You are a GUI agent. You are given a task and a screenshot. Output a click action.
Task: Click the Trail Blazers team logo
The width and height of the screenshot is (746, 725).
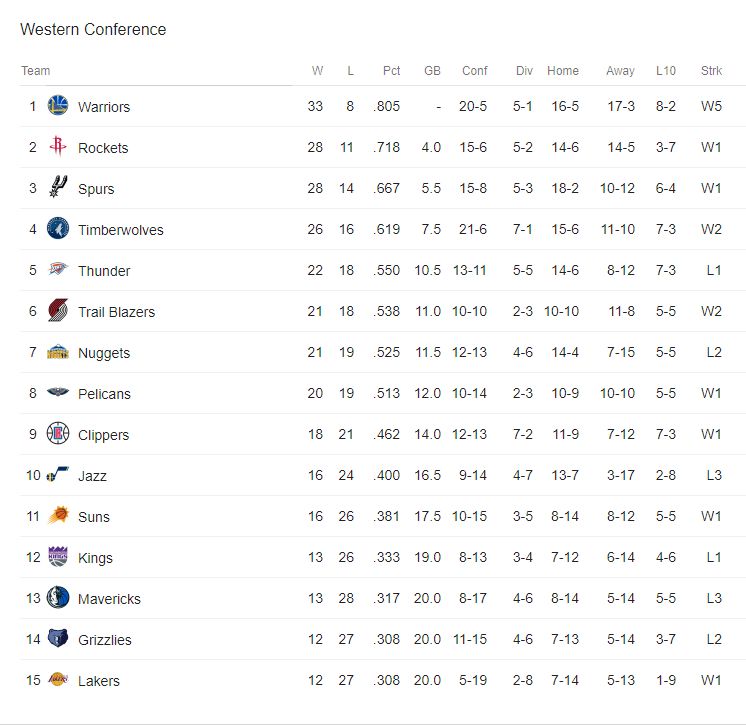pyautogui.click(x=58, y=311)
